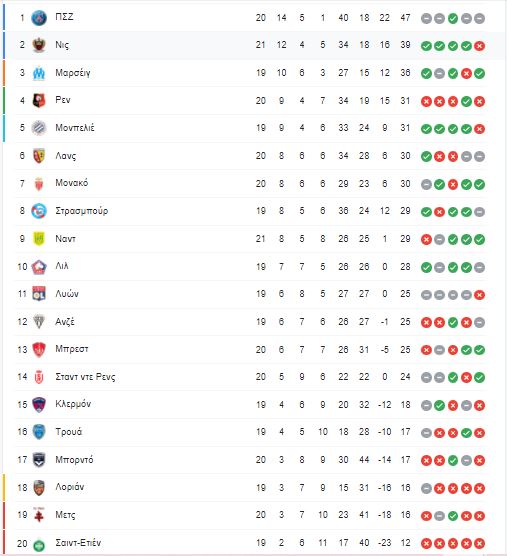Screen dimensions: 507x556
Task: Click Λυών's red loss form icon
Action: (479, 295)
